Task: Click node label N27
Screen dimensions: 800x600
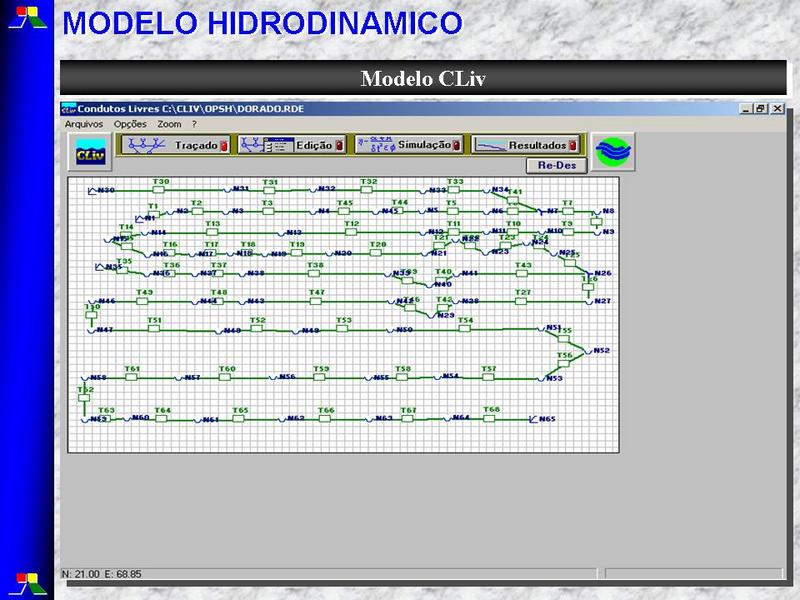Action: click(x=603, y=301)
